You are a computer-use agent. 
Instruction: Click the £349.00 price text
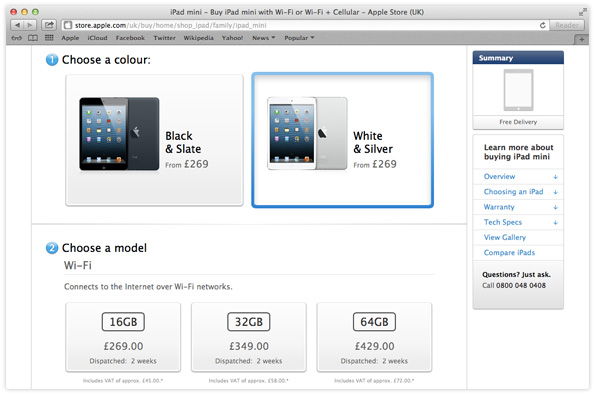point(249,346)
